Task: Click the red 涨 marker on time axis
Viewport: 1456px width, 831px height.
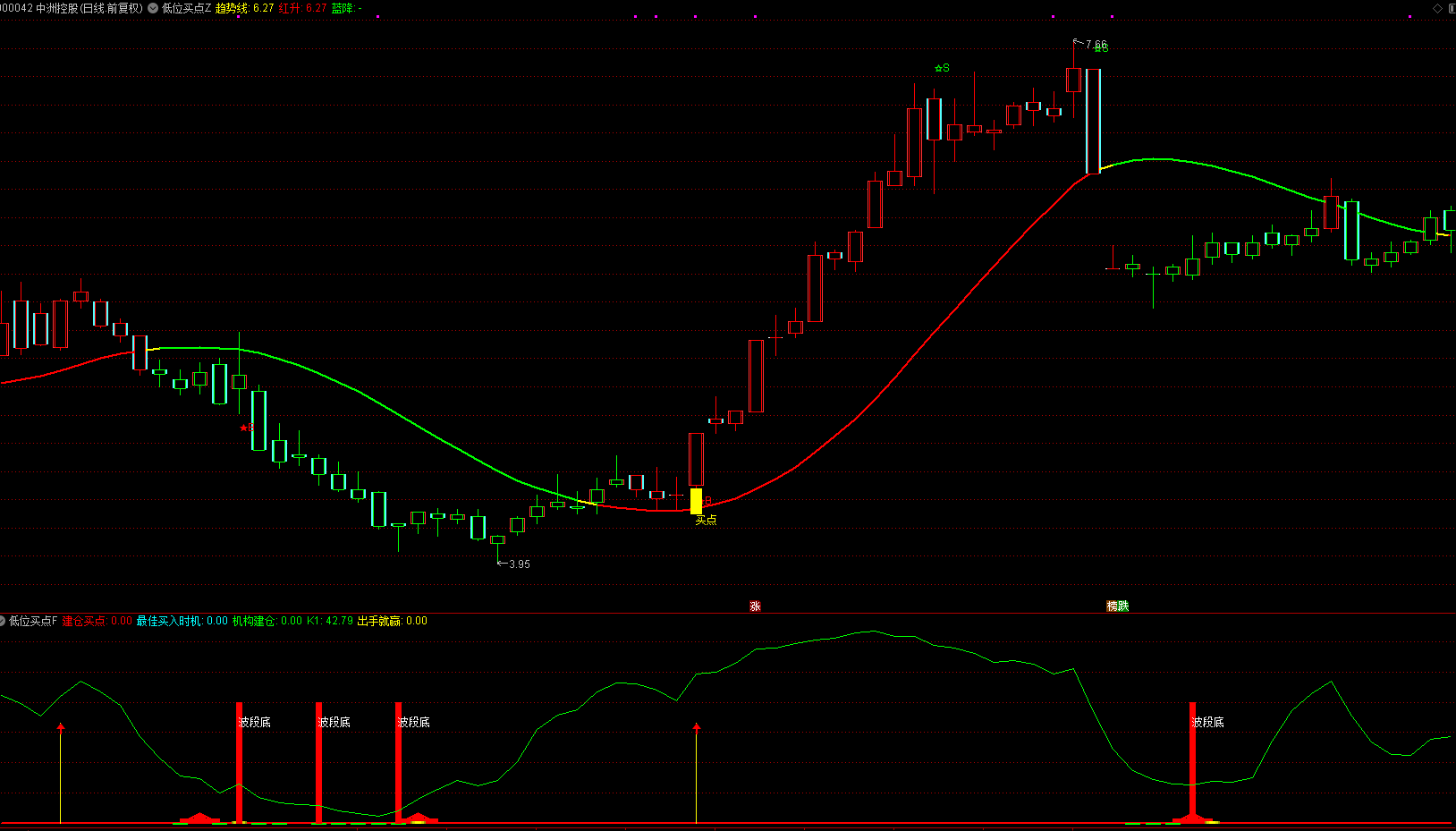Action: tap(755, 606)
